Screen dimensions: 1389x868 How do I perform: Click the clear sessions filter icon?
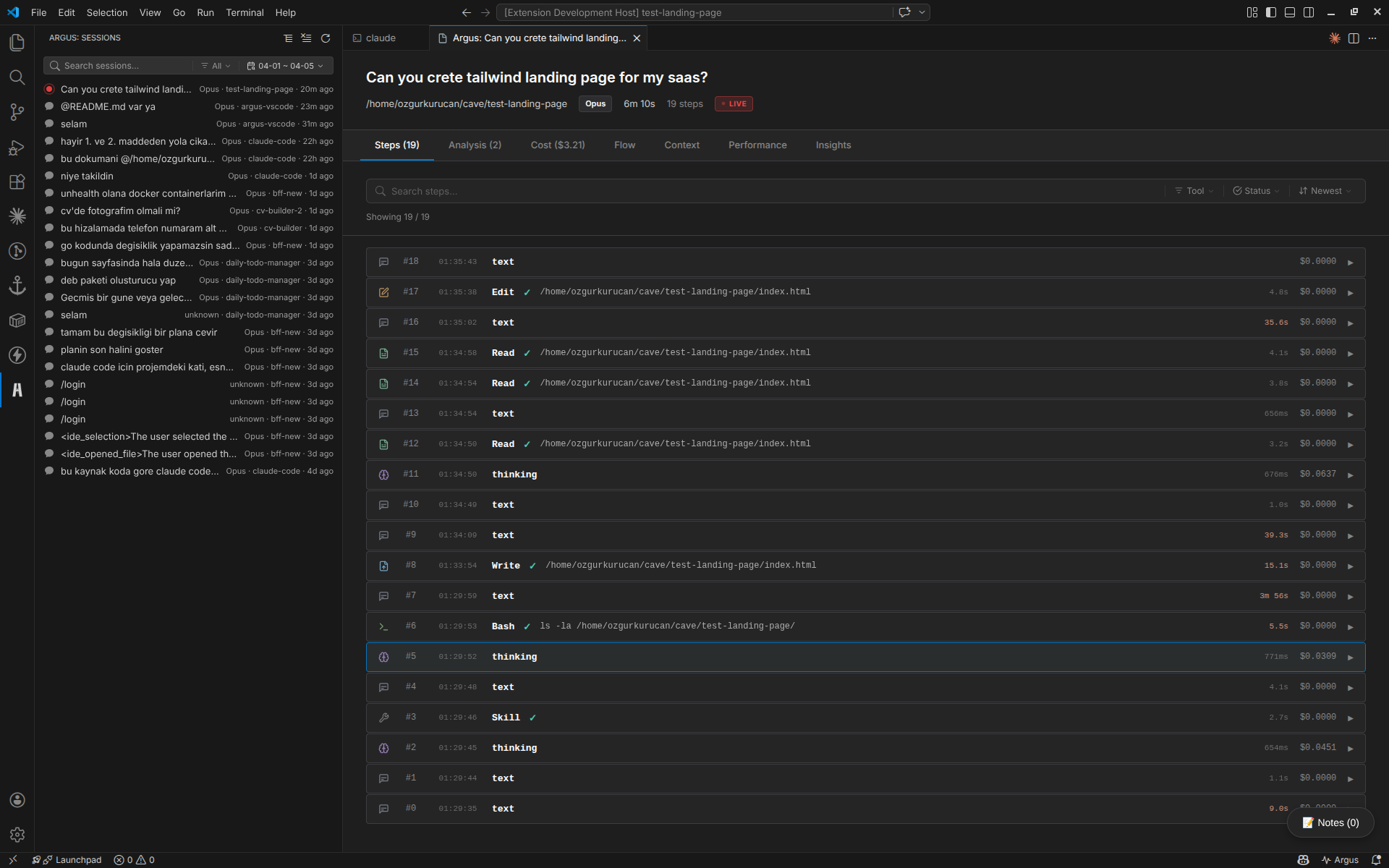(306, 38)
